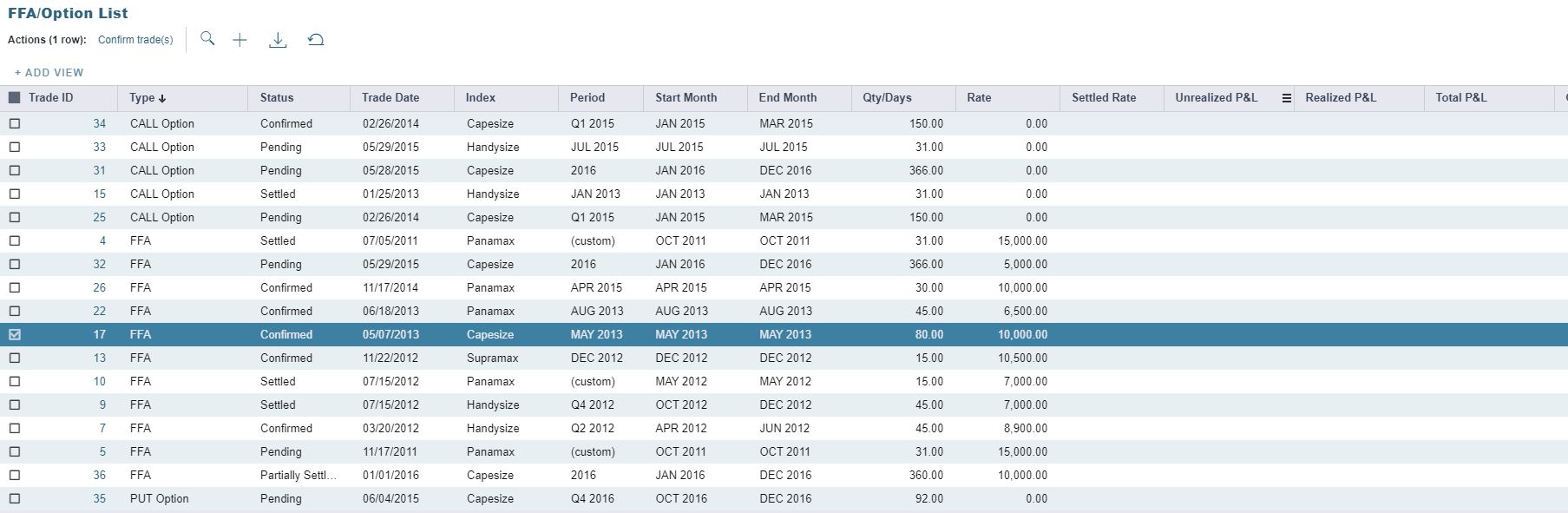
Task: Click the Qty/Days column header
Action: pos(887,98)
